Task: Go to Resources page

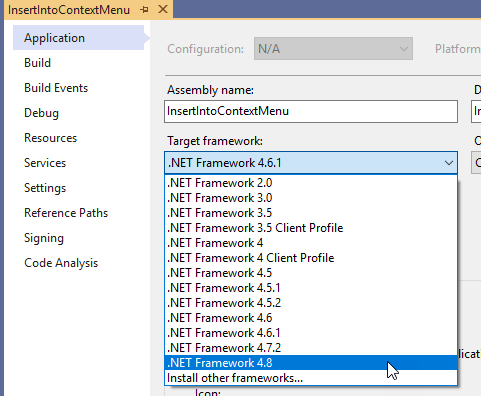Action: pyautogui.click(x=50, y=138)
